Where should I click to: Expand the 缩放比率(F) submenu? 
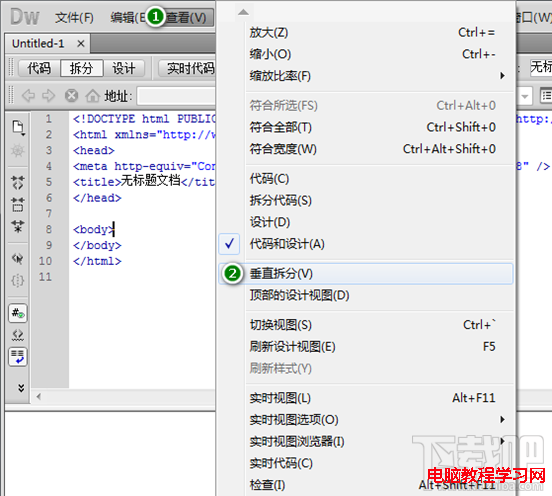click(366, 76)
